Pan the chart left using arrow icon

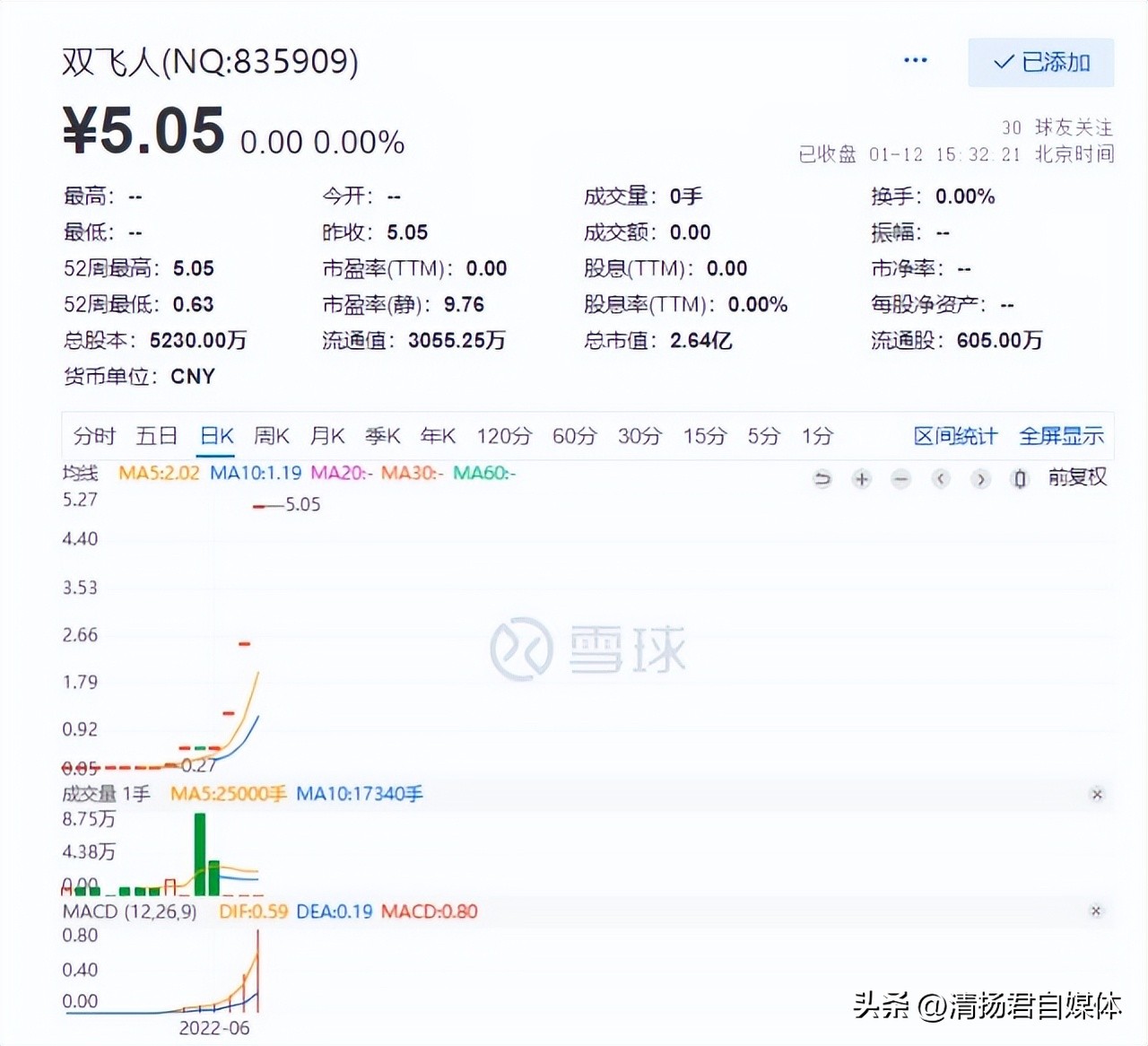click(x=940, y=479)
